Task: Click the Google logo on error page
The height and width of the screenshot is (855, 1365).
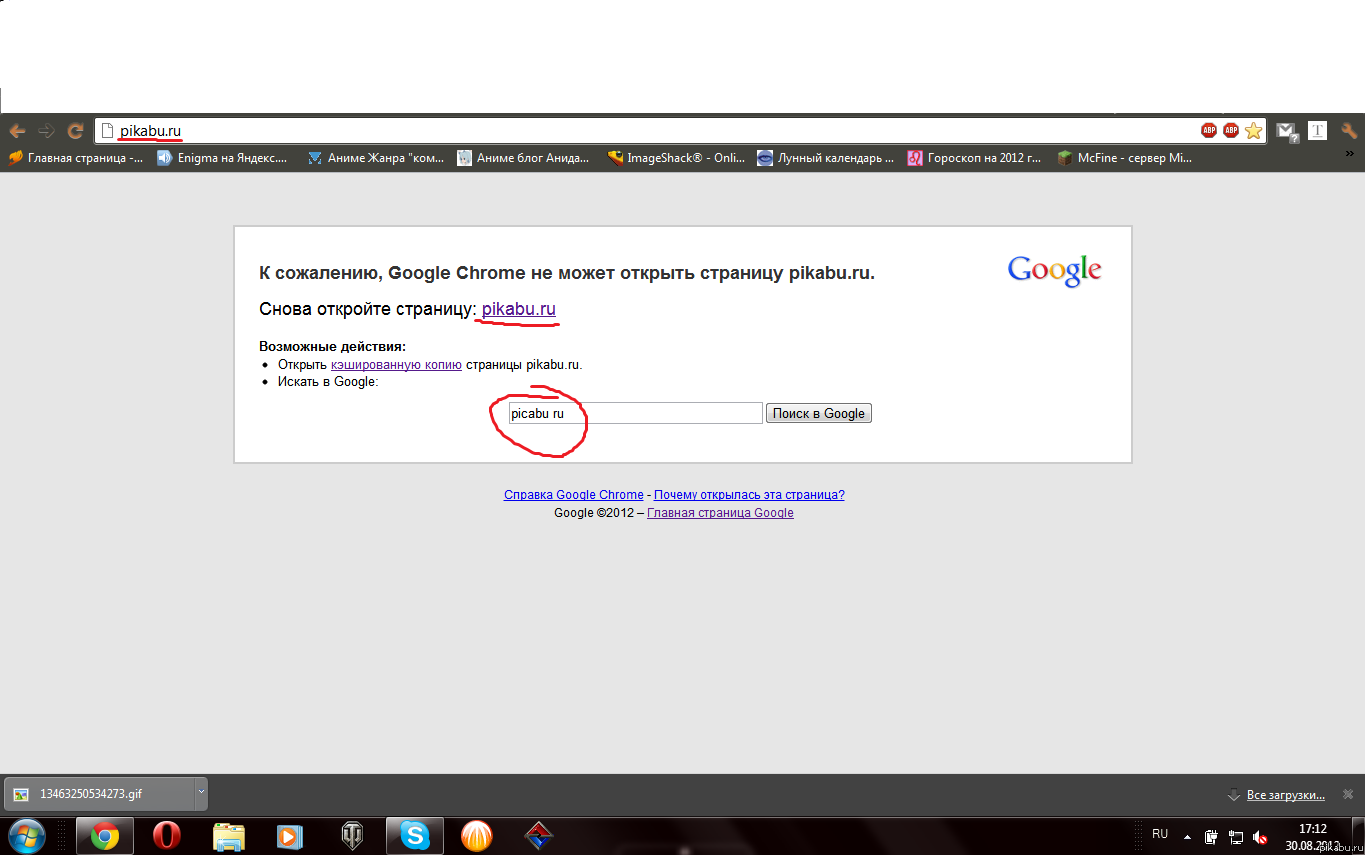Action: [x=1054, y=271]
